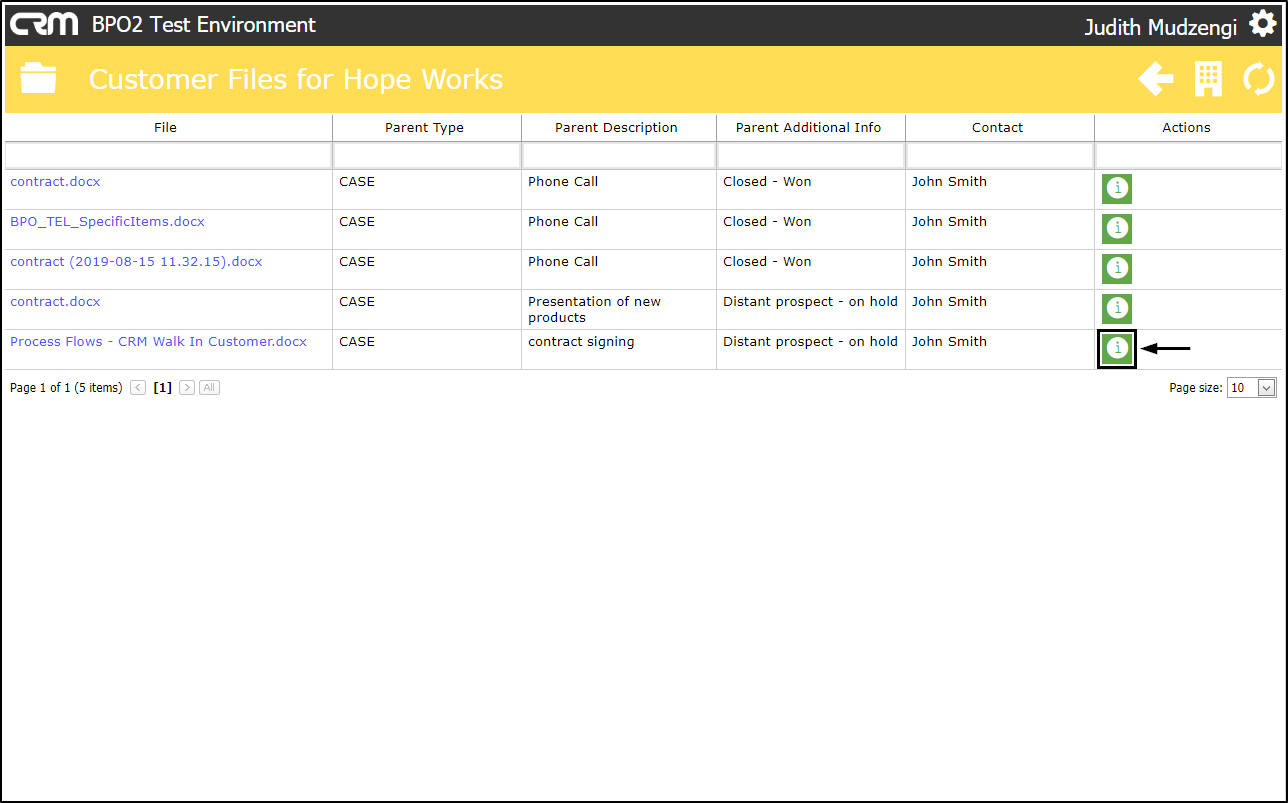The height and width of the screenshot is (803, 1288).
Task: Refresh the customer files list
Action: [1259, 79]
